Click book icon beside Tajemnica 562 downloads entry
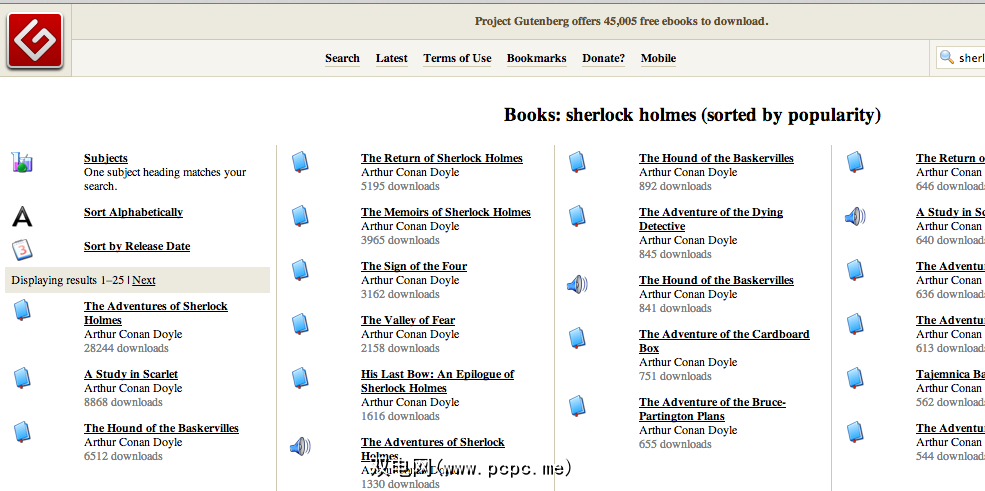The image size is (985, 491). pos(855,378)
